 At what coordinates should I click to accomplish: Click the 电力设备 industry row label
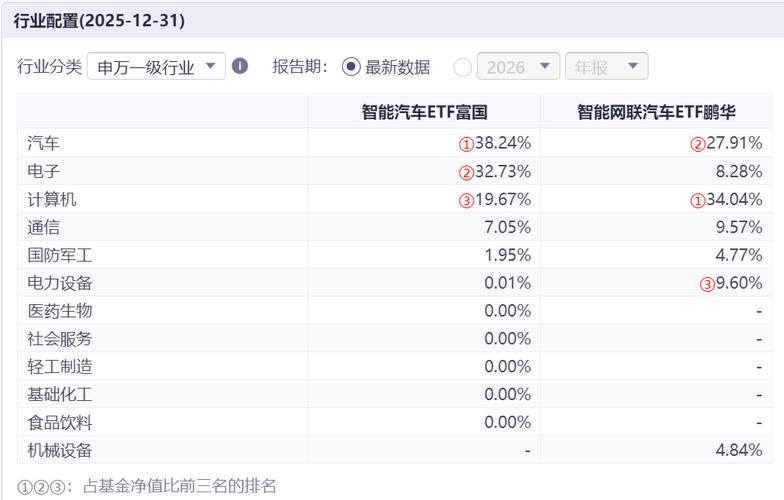(60, 283)
